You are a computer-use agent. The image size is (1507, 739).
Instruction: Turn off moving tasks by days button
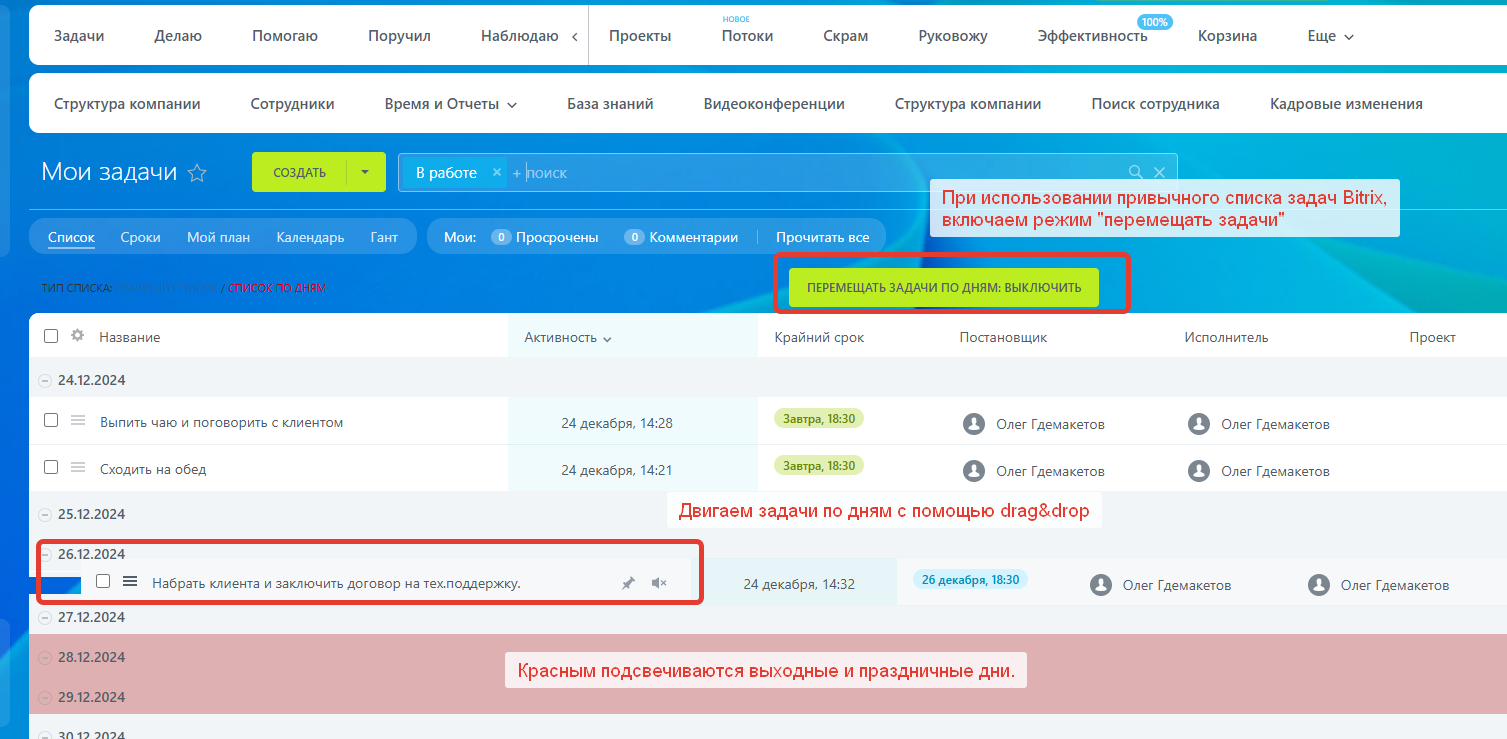coord(943,287)
